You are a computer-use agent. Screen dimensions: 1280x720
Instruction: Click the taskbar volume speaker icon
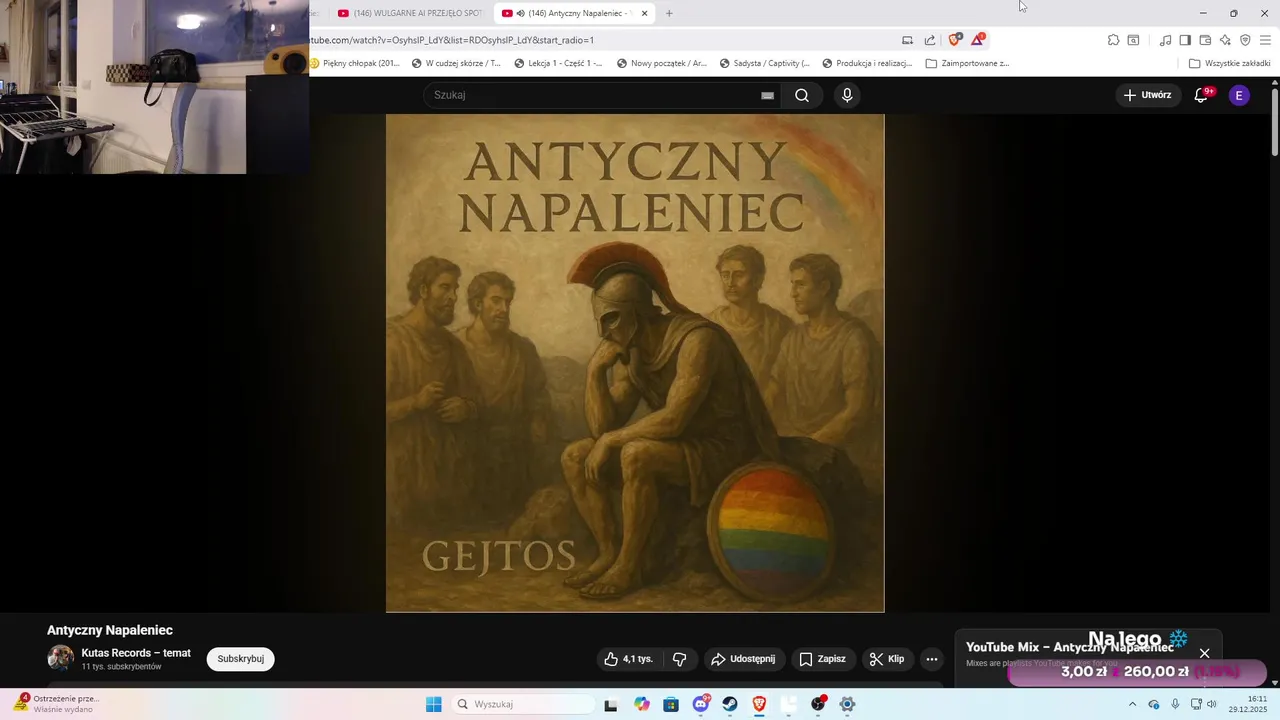coord(1212,704)
